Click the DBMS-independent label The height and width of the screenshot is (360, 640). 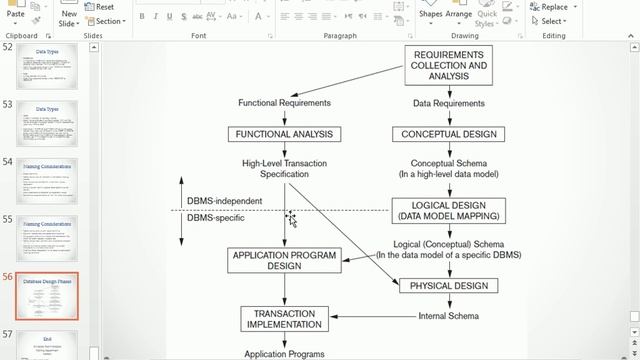point(224,201)
